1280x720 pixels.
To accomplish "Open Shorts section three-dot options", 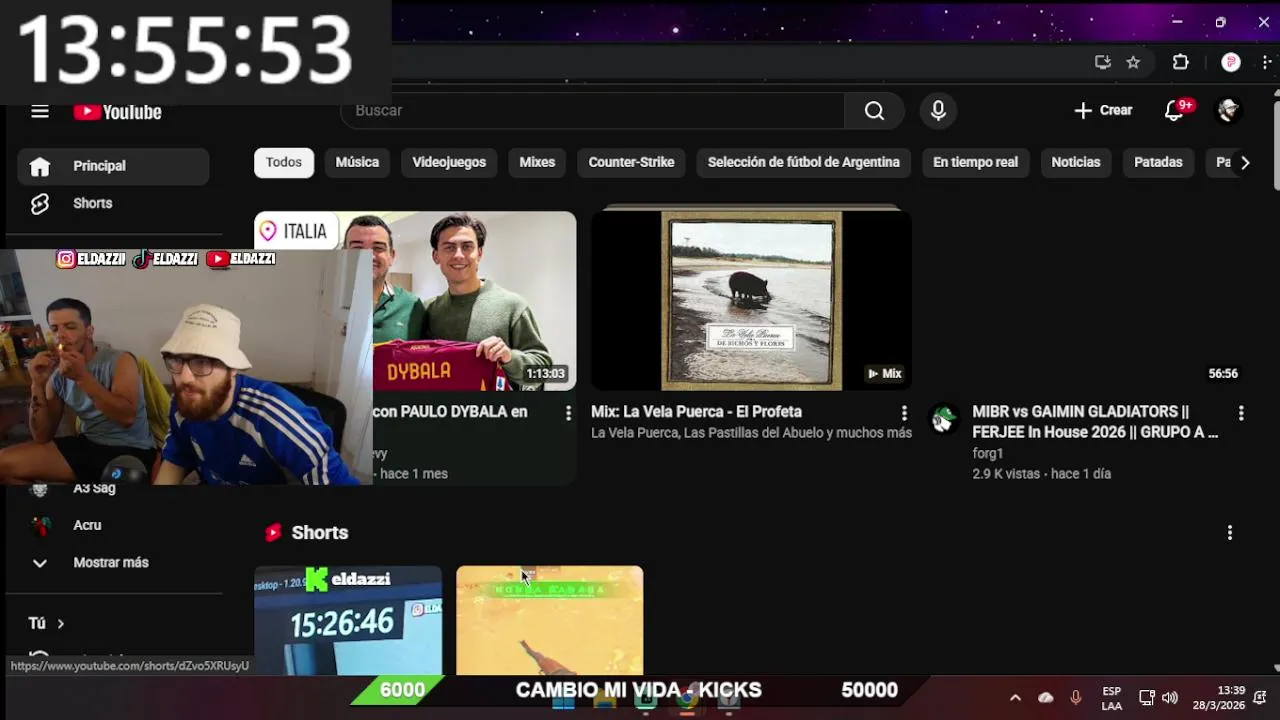I will tap(1230, 533).
